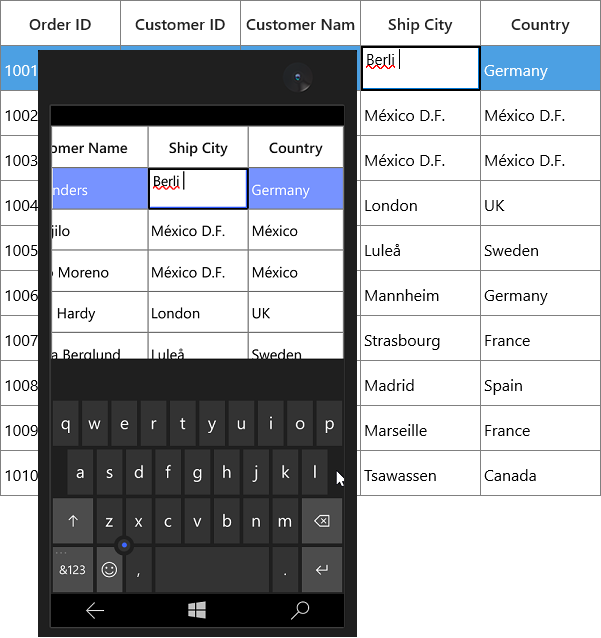Tap the 'p' key on keyboard
The image size is (601, 638).
(329, 424)
